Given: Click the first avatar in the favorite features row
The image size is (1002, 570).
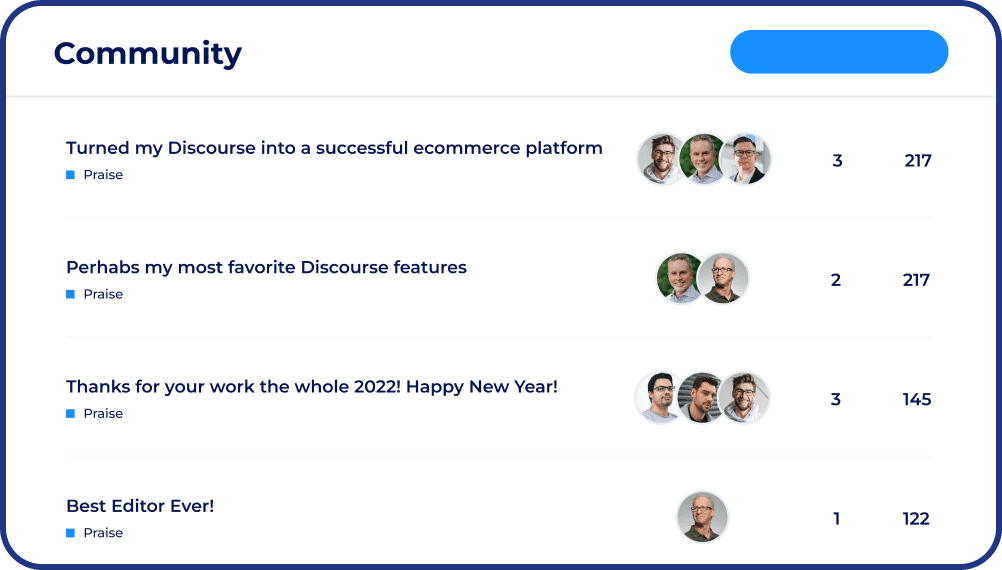Looking at the screenshot, I should point(681,279).
